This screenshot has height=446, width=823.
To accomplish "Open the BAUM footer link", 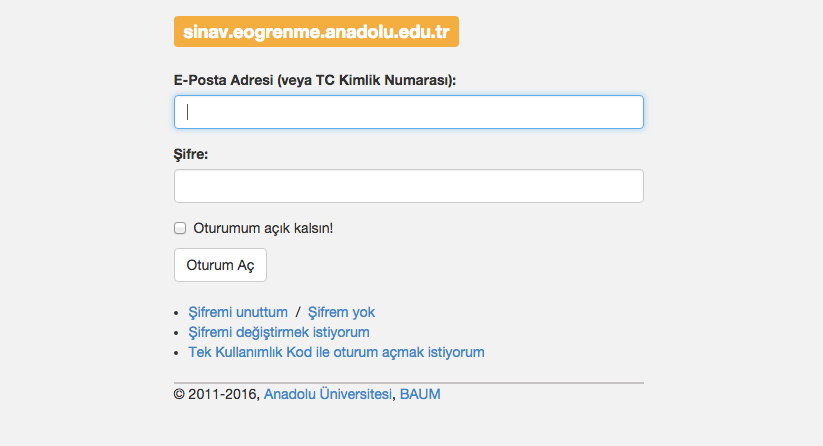I will [420, 394].
